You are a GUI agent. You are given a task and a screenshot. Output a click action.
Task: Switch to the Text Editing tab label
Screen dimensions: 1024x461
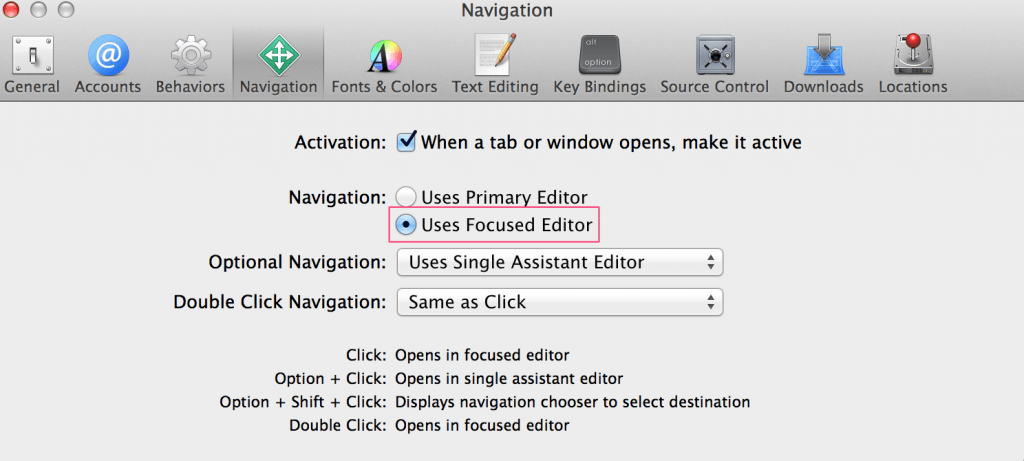[x=495, y=87]
